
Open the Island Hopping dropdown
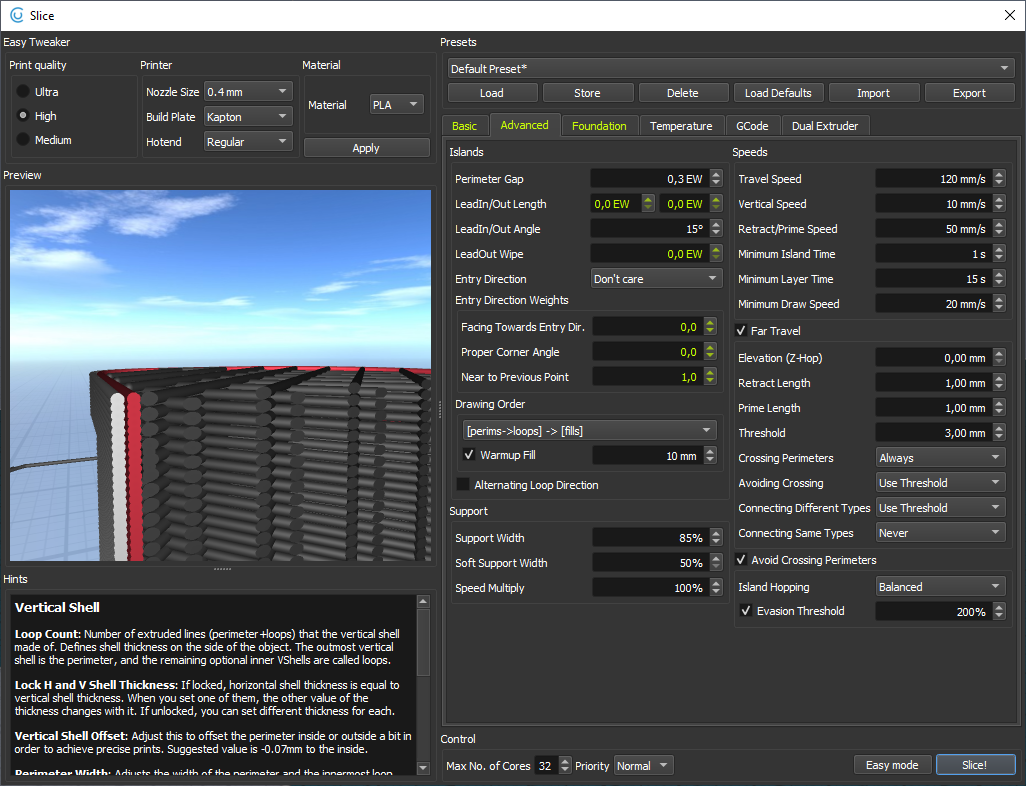pos(940,587)
